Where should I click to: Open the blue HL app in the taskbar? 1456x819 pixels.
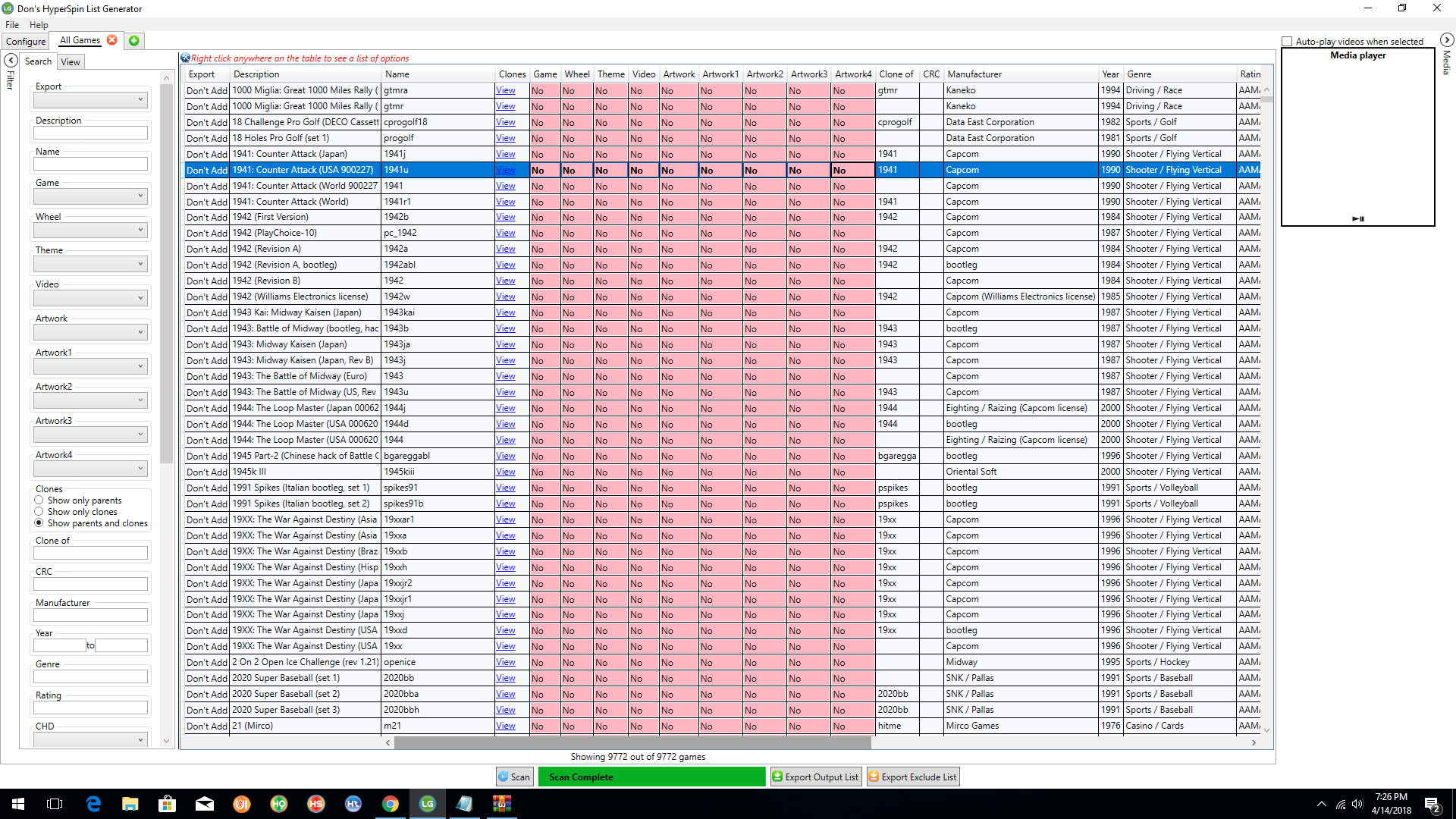point(353,804)
